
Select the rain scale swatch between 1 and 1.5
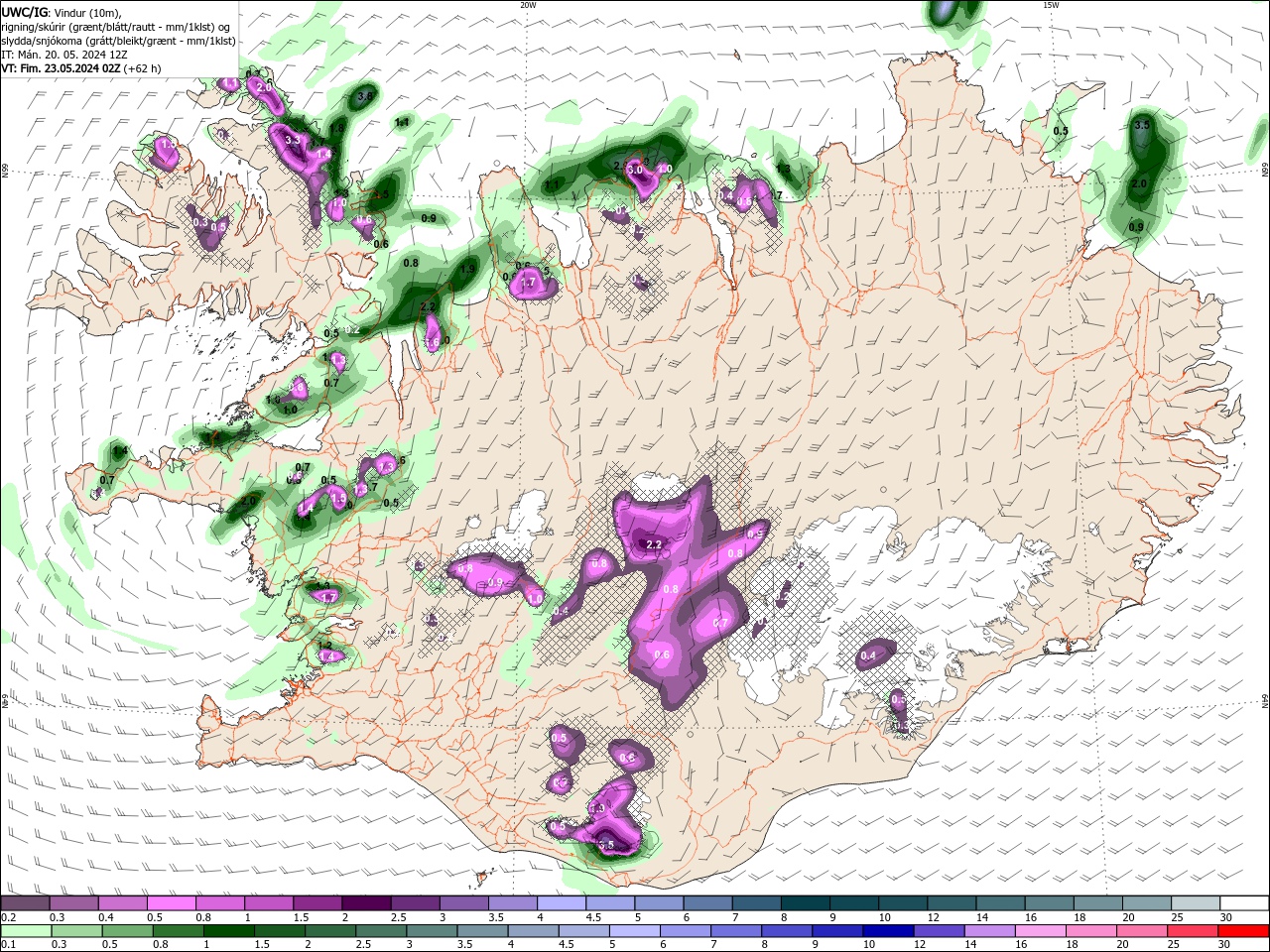tap(228, 931)
